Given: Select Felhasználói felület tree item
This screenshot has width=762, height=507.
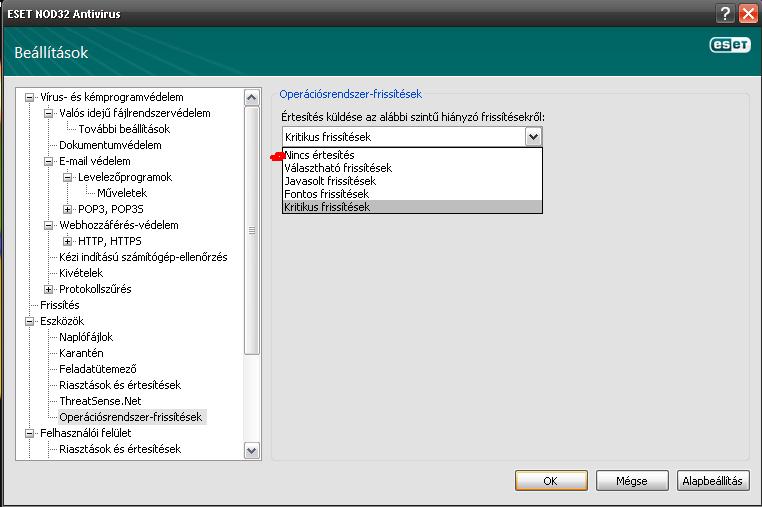Looking at the screenshot, I should point(86,433).
